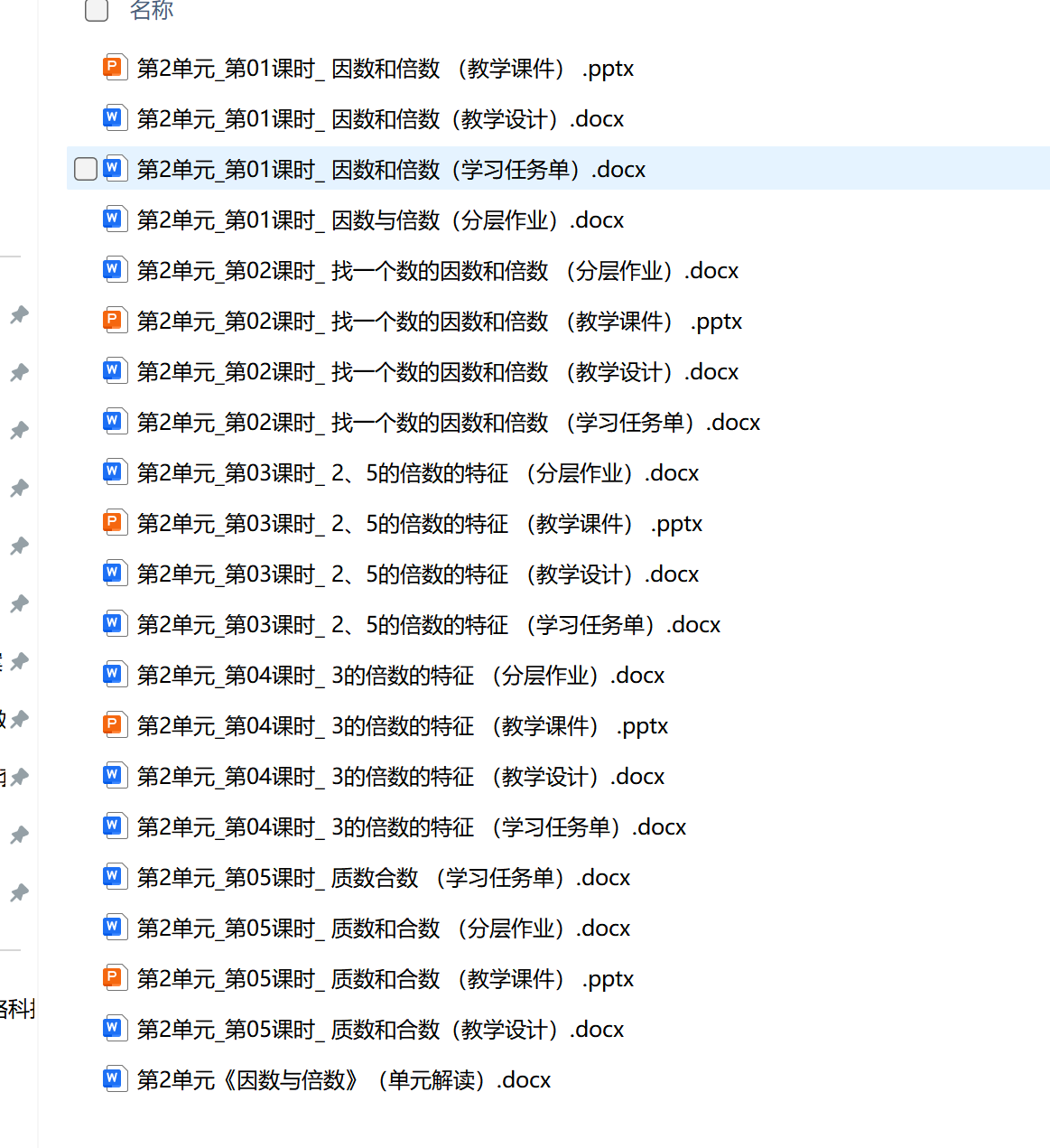Viewport: 1050px width, 1148px height.
Task: Select 第05课时 质数和合数（教学设计）.docx
Action: (380, 1030)
